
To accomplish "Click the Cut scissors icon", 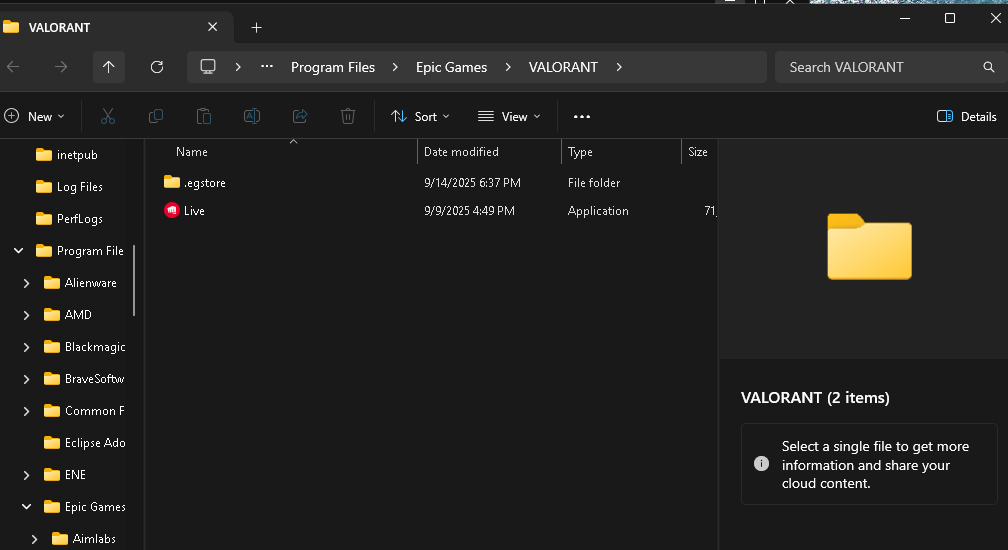I will tap(108, 116).
